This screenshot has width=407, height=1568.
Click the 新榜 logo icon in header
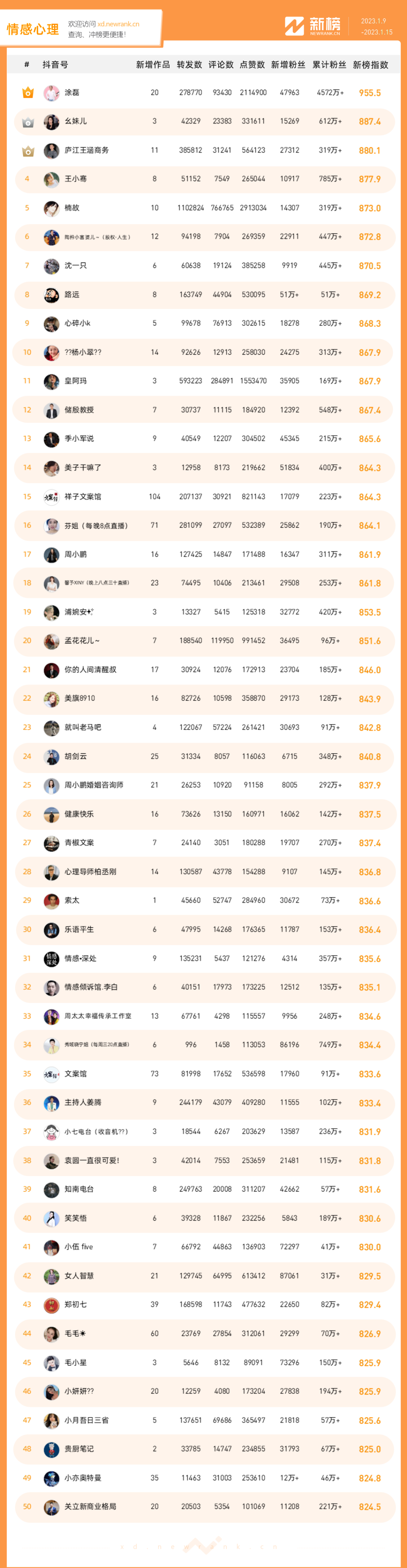(294, 26)
